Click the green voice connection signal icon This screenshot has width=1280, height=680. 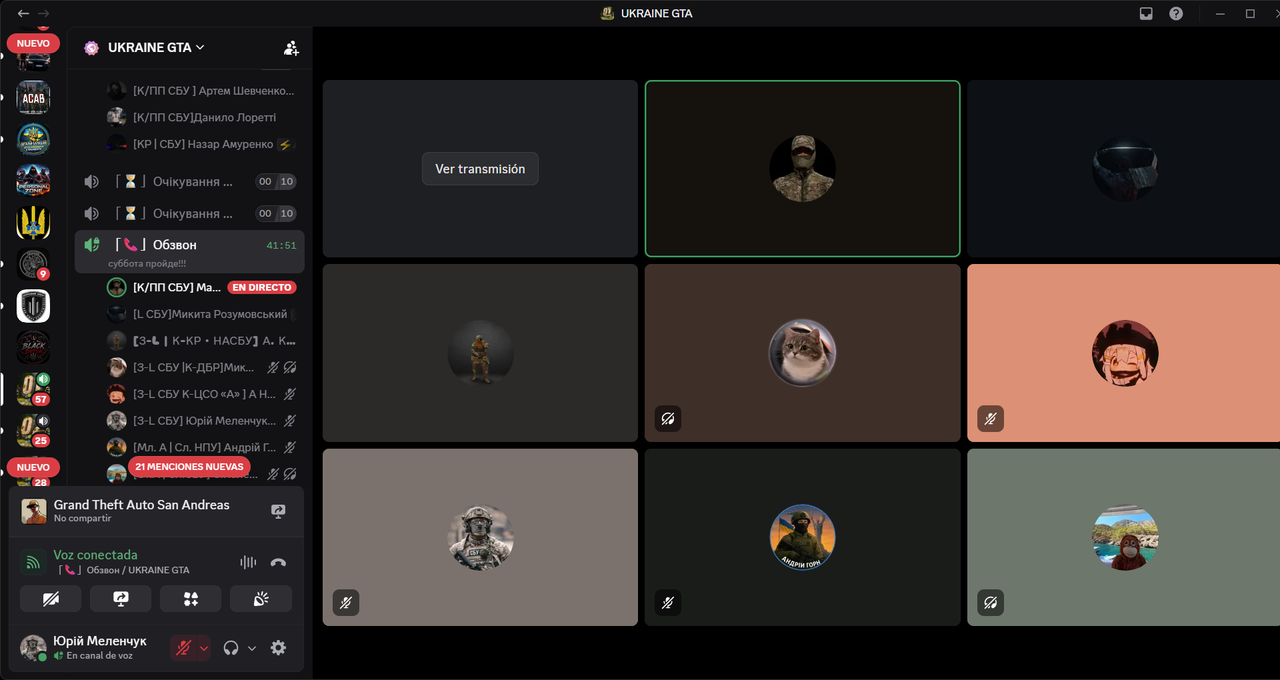point(34,562)
